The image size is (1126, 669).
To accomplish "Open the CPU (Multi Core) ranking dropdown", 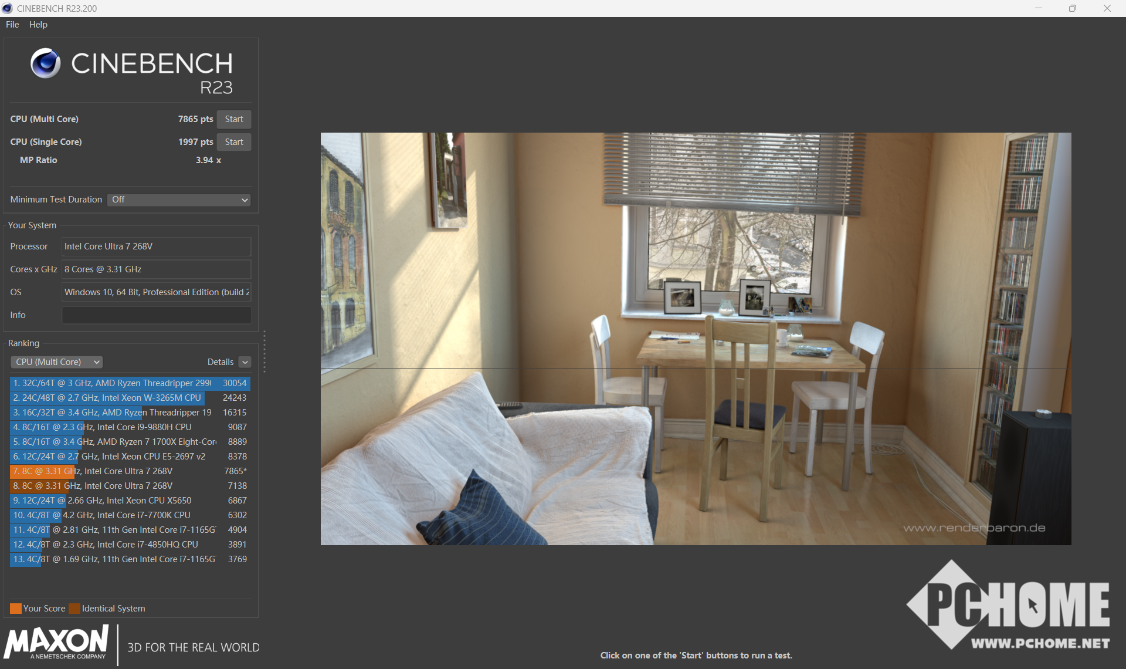I will click(x=56, y=362).
